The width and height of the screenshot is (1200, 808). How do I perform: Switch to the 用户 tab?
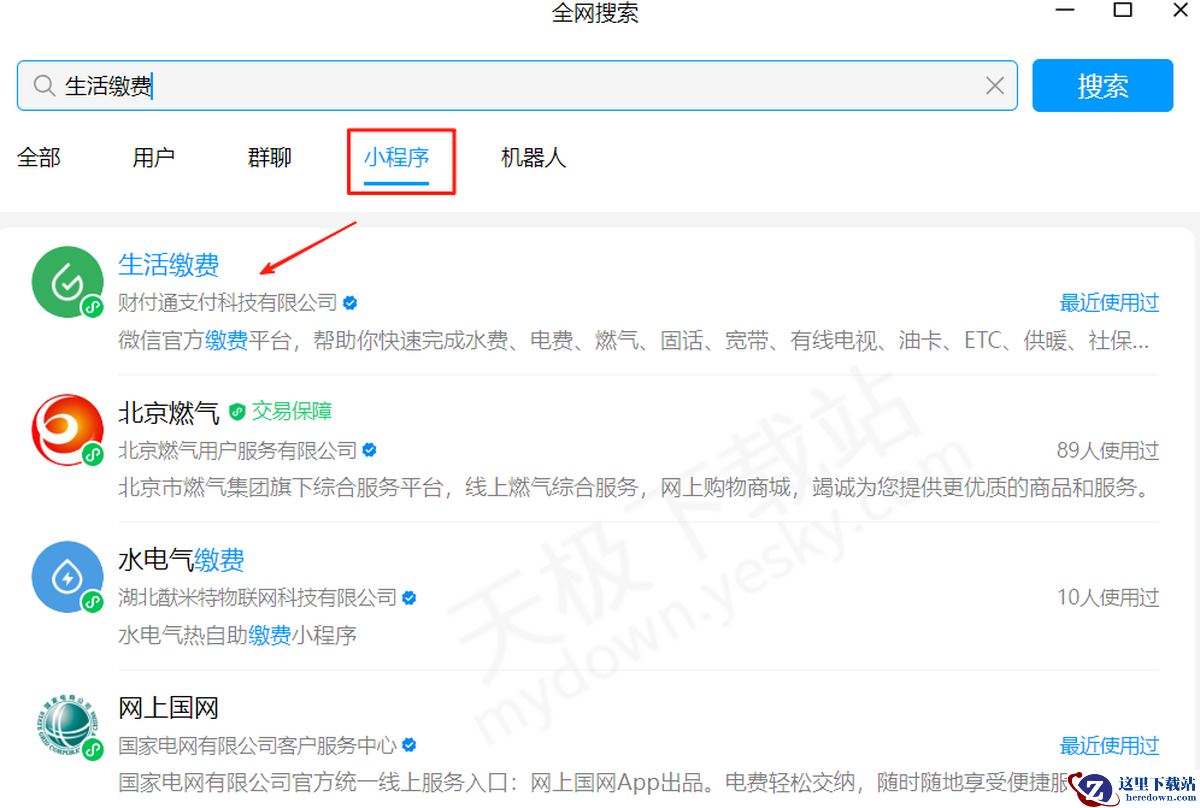(154, 158)
